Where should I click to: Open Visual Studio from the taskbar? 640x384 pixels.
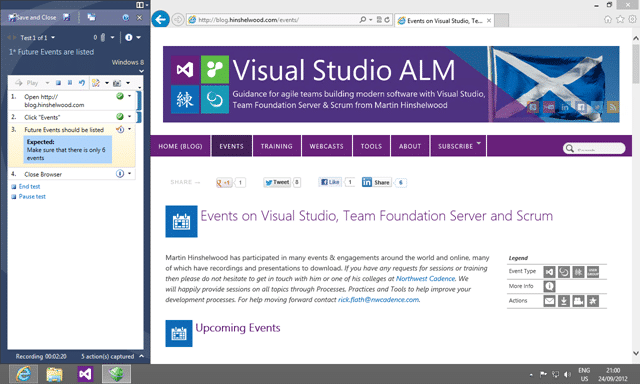[85, 374]
